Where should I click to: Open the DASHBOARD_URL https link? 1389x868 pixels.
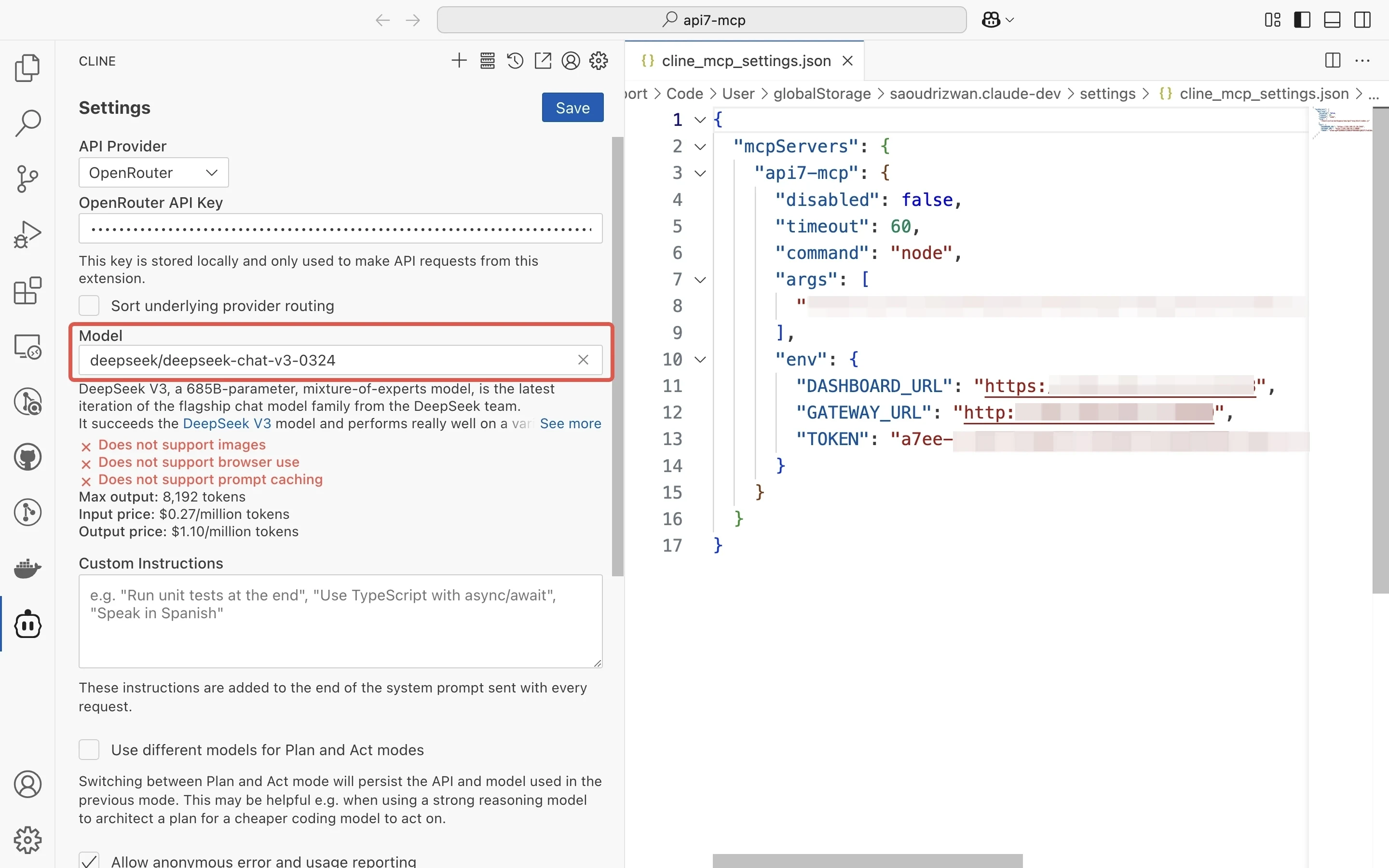1119,386
